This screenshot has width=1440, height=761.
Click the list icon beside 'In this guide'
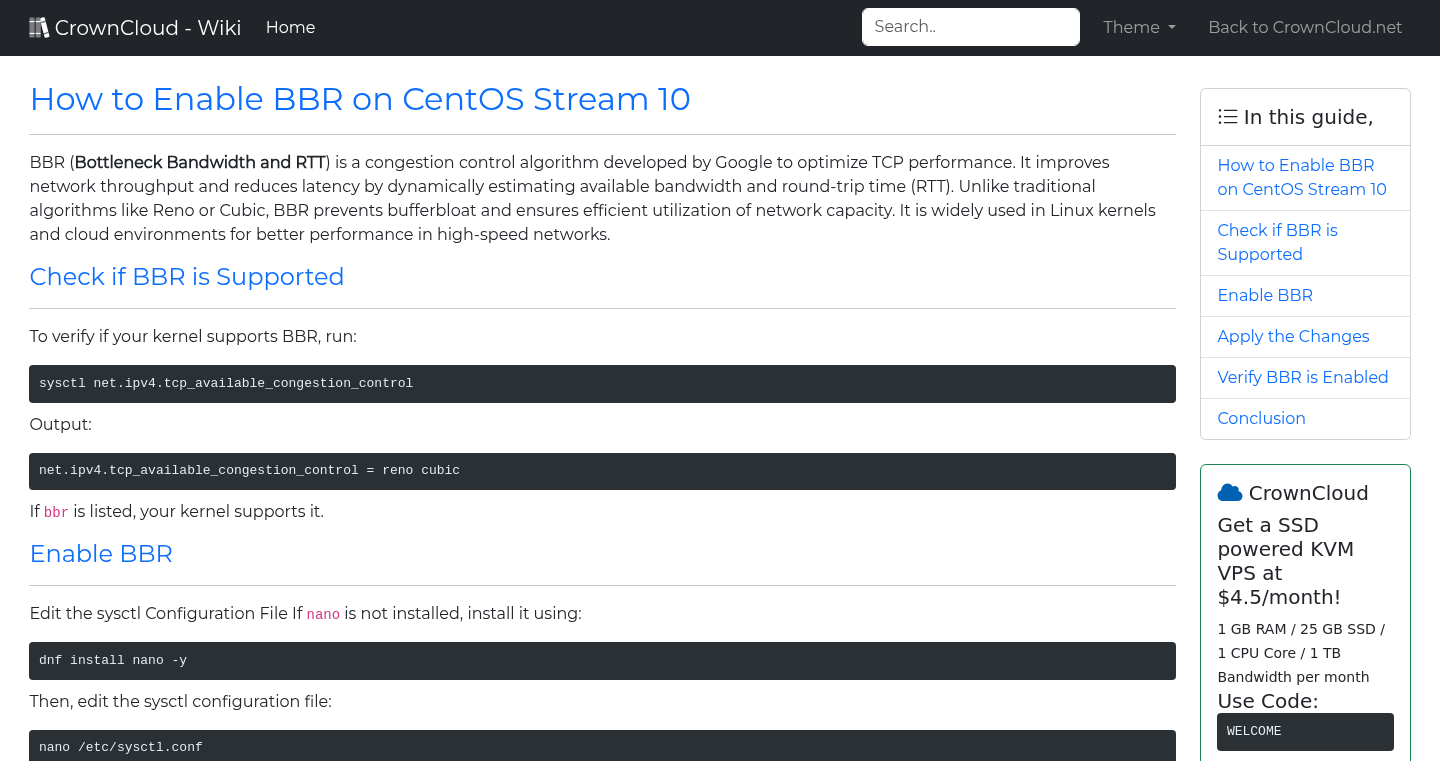1227,116
